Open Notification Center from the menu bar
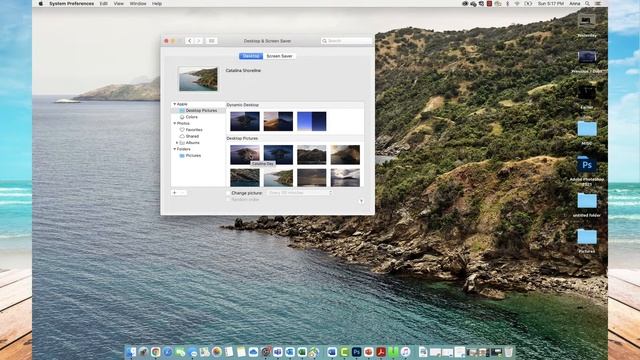 coord(598,4)
